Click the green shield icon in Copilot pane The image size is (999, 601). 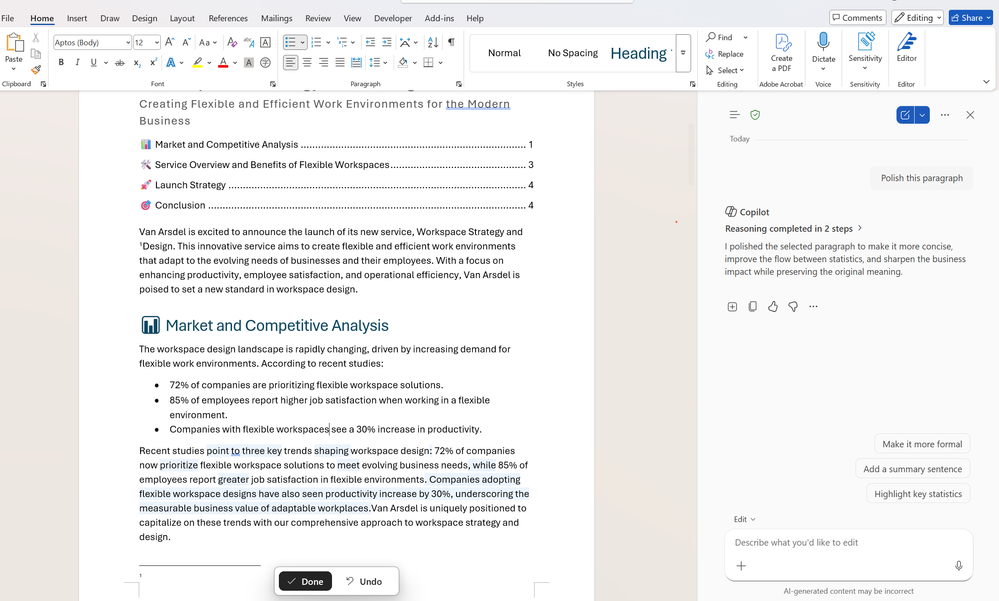pyautogui.click(x=755, y=115)
